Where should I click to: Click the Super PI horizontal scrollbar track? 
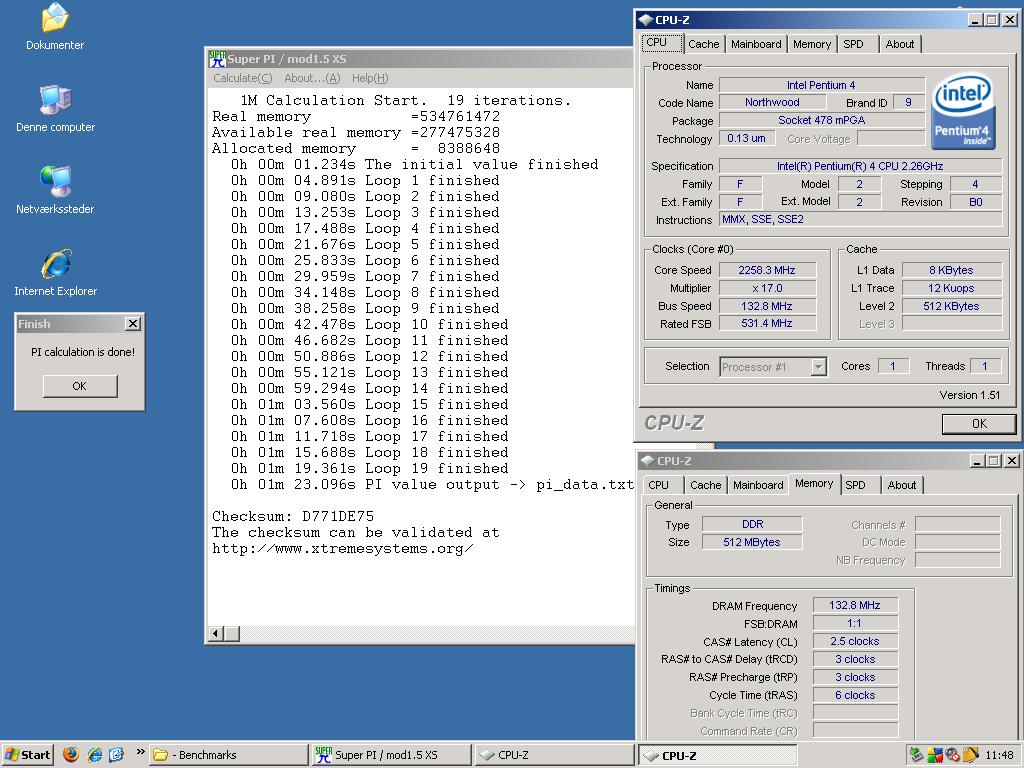point(436,633)
